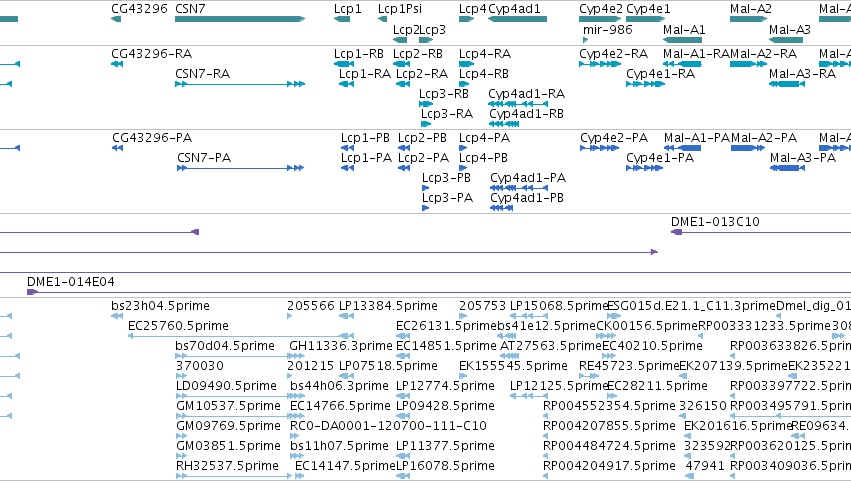
Task: Click the RP004484724.5prime EST label
Action: pyautogui.click(x=609, y=446)
